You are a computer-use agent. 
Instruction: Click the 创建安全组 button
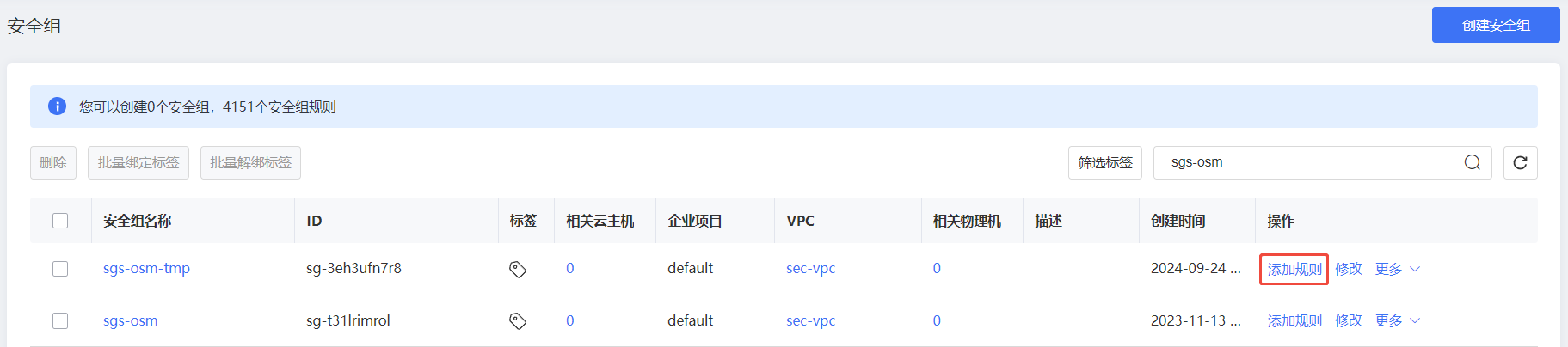tap(1495, 25)
